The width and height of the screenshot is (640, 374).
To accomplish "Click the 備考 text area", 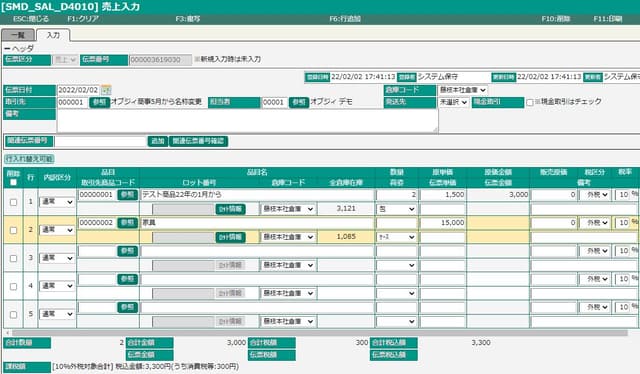I will click(x=247, y=121).
